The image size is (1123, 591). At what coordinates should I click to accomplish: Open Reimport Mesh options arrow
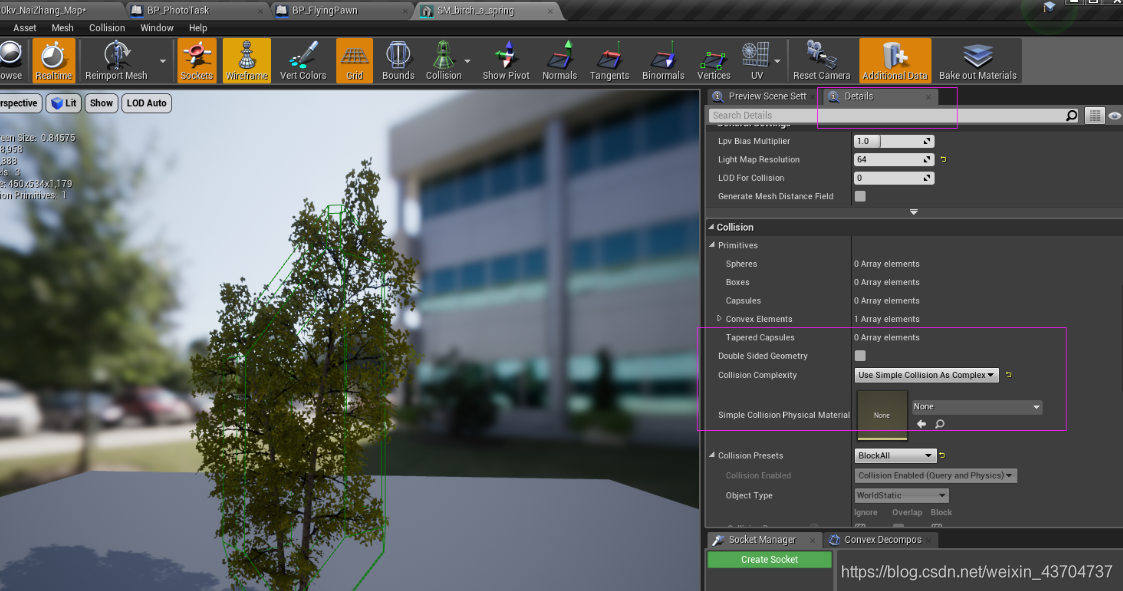click(x=163, y=61)
